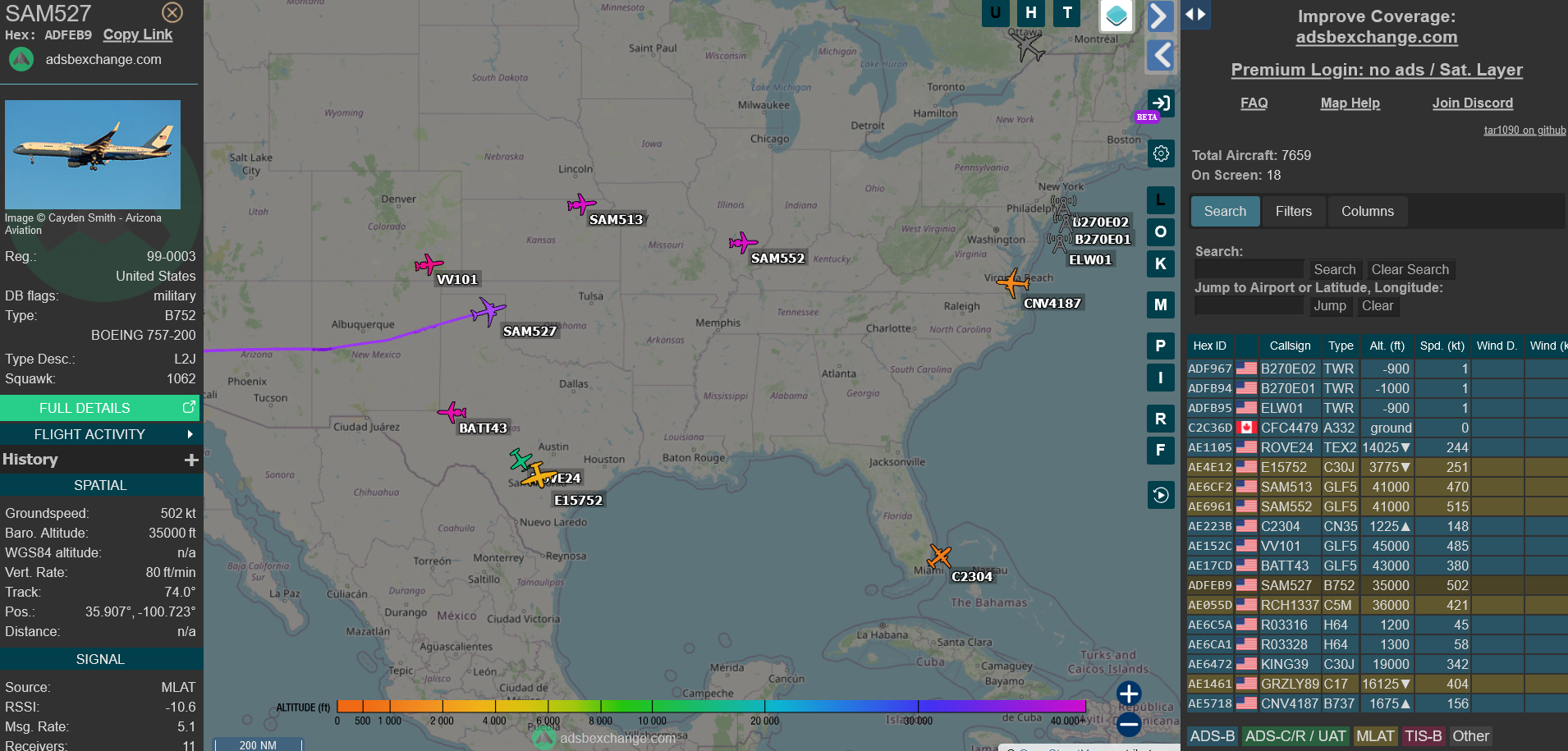The height and width of the screenshot is (751, 1568).
Task: Click the R button on map
Action: tap(1161, 419)
